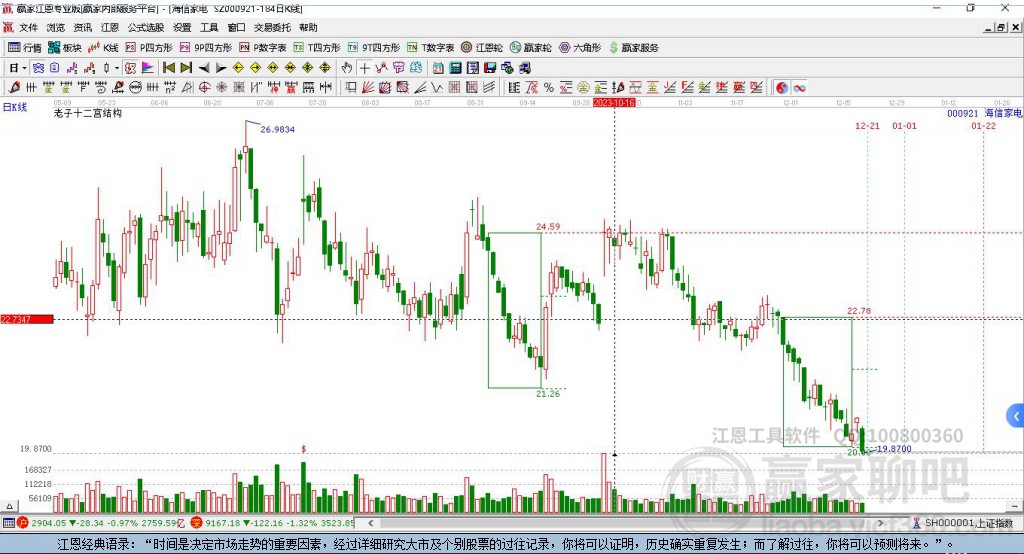Click the percent sign tool icon

point(549,88)
